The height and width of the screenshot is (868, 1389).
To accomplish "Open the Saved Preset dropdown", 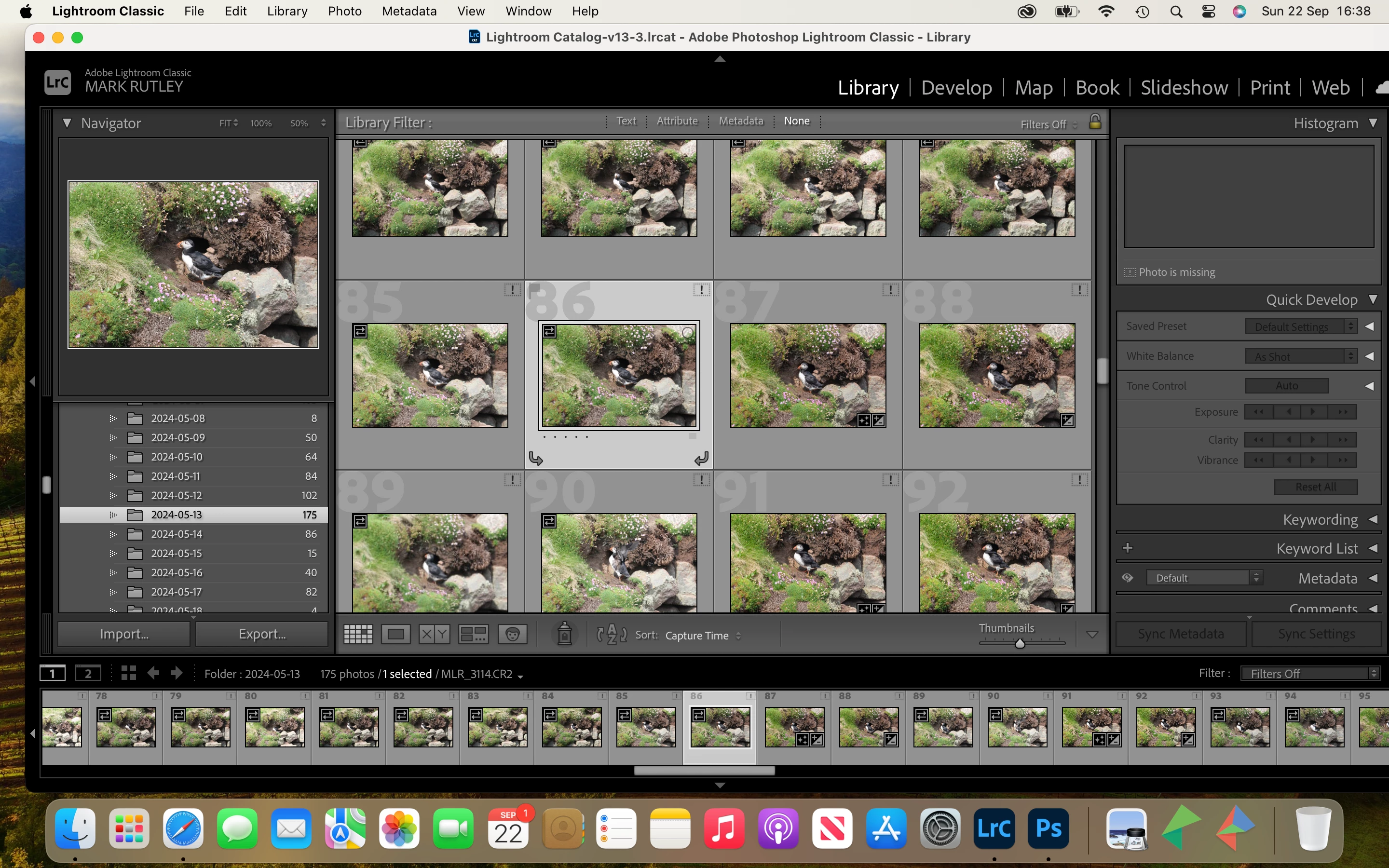I will click(x=1300, y=326).
